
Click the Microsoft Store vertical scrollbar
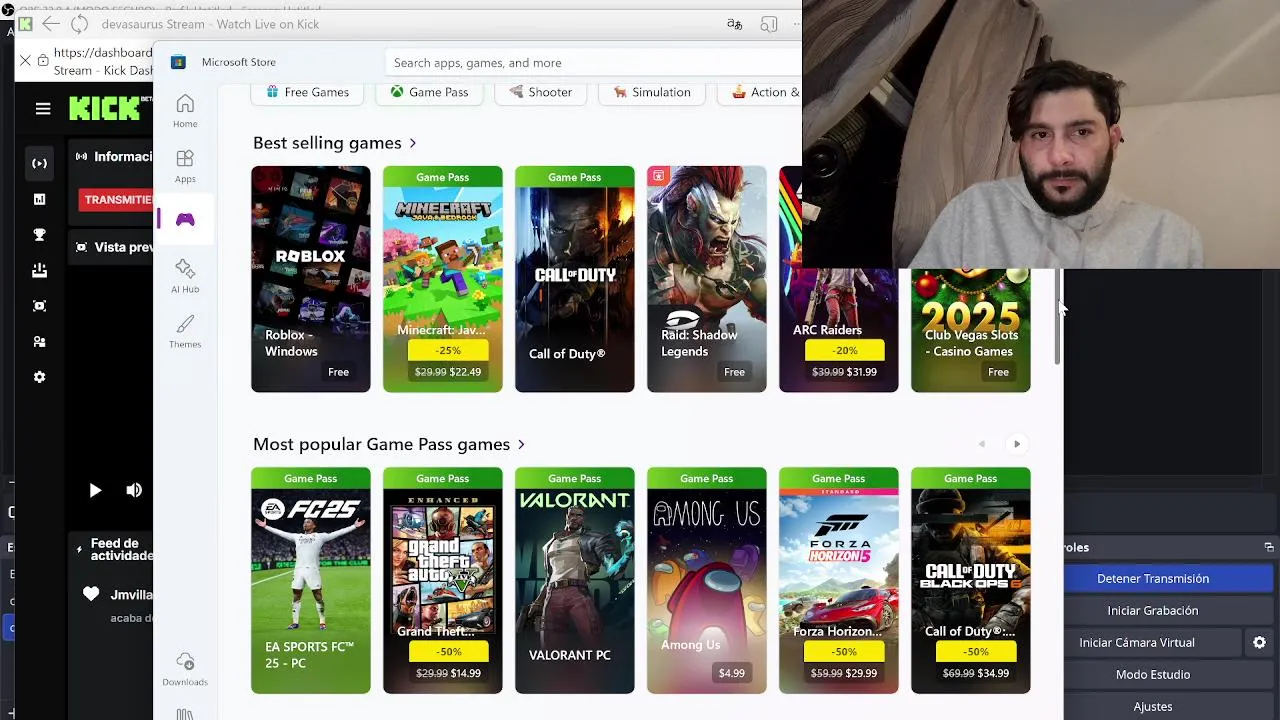(x=1058, y=316)
